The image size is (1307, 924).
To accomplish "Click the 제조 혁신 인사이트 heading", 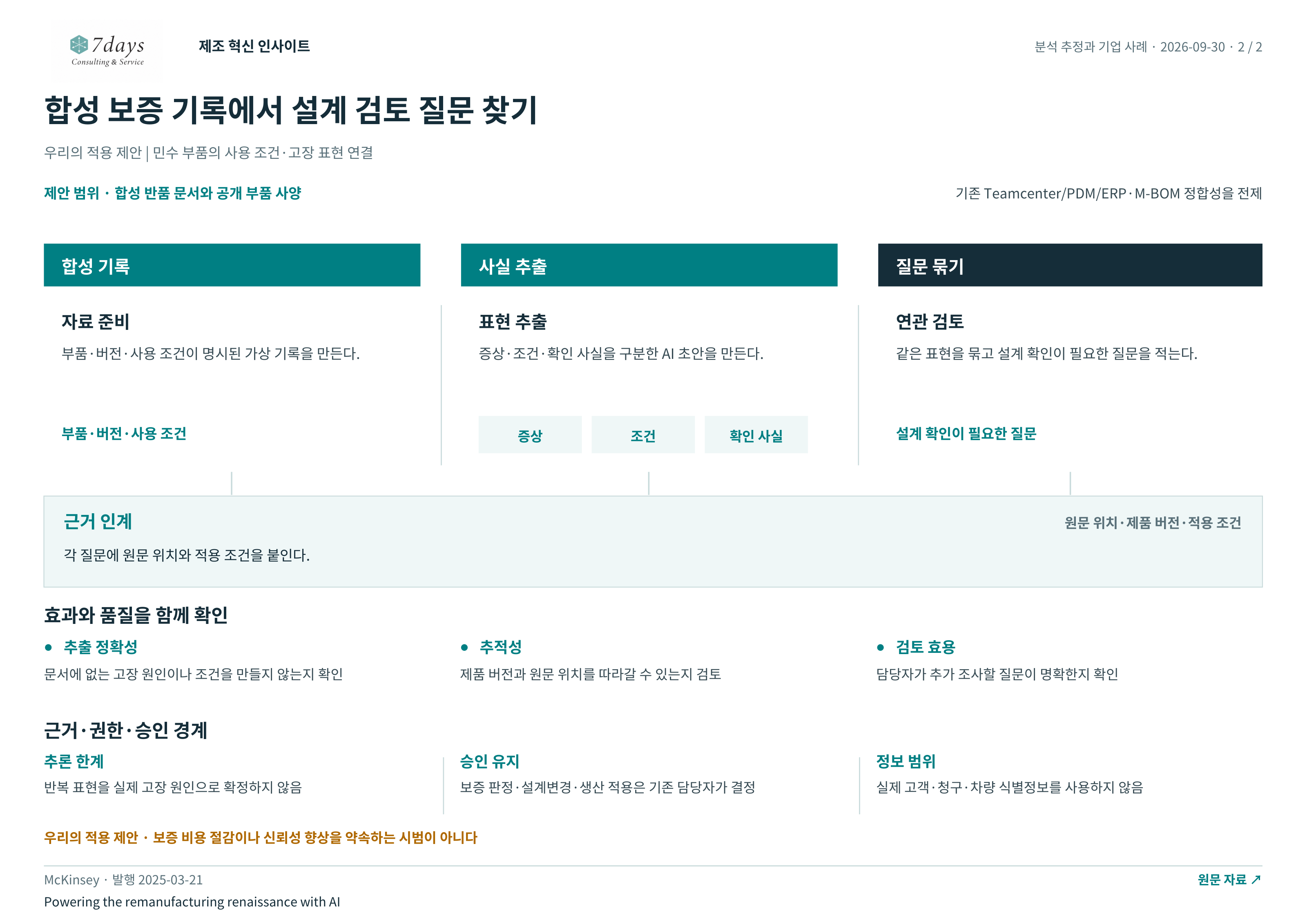I will pyautogui.click(x=254, y=46).
